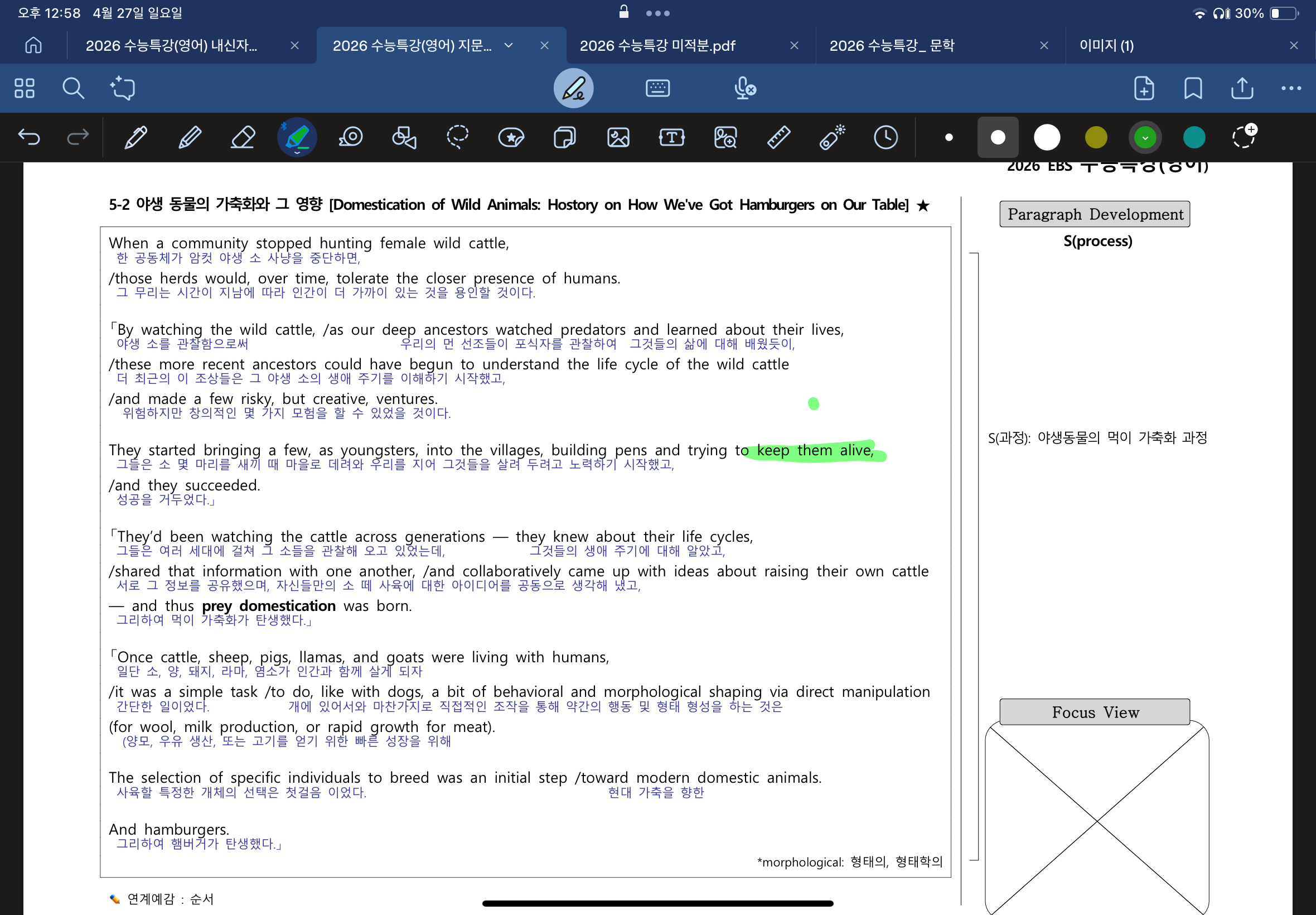Tap the Paragraph Development label box

point(1095,214)
